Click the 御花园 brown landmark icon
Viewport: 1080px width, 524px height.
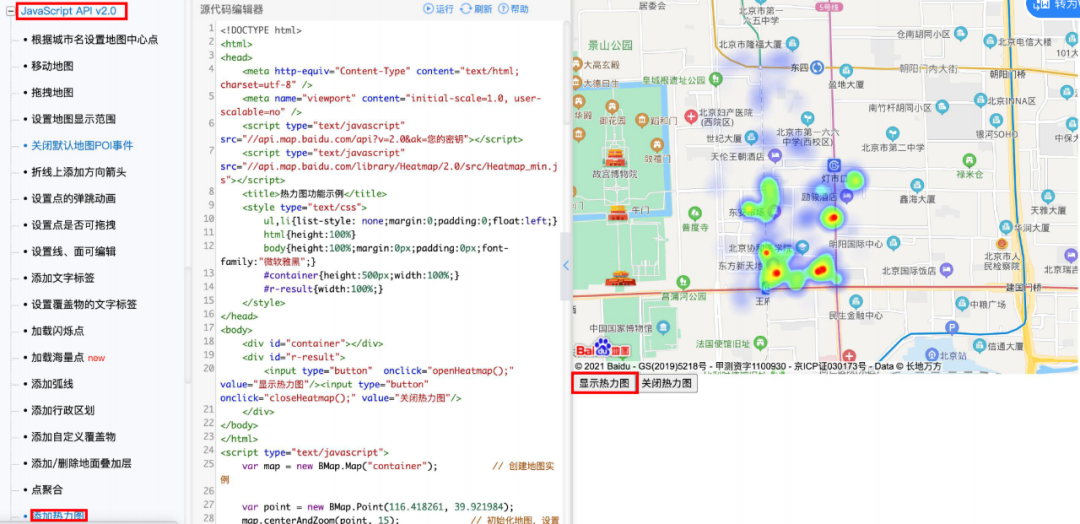pyautogui.click(x=611, y=107)
